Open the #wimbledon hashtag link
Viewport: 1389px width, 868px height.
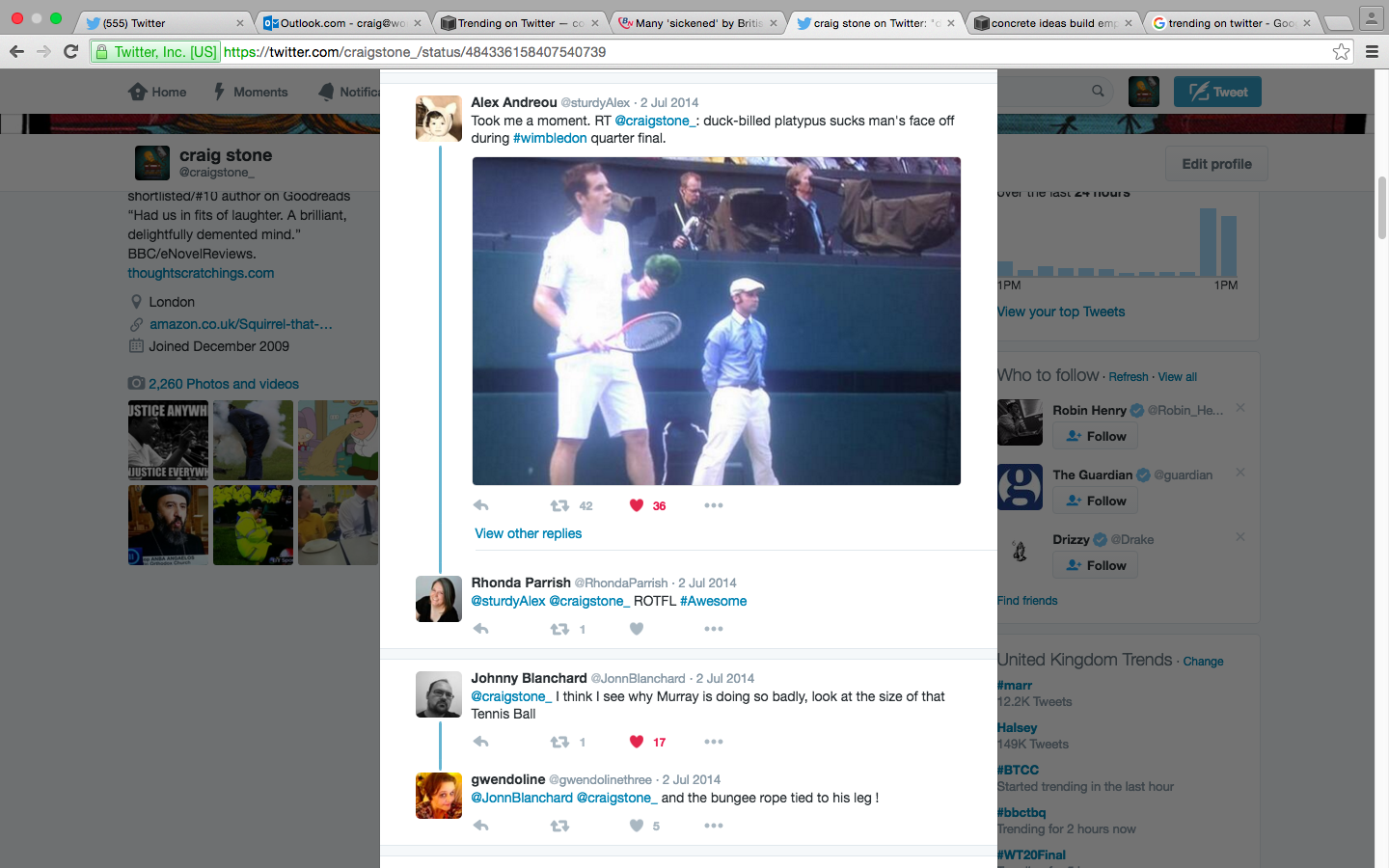point(550,138)
